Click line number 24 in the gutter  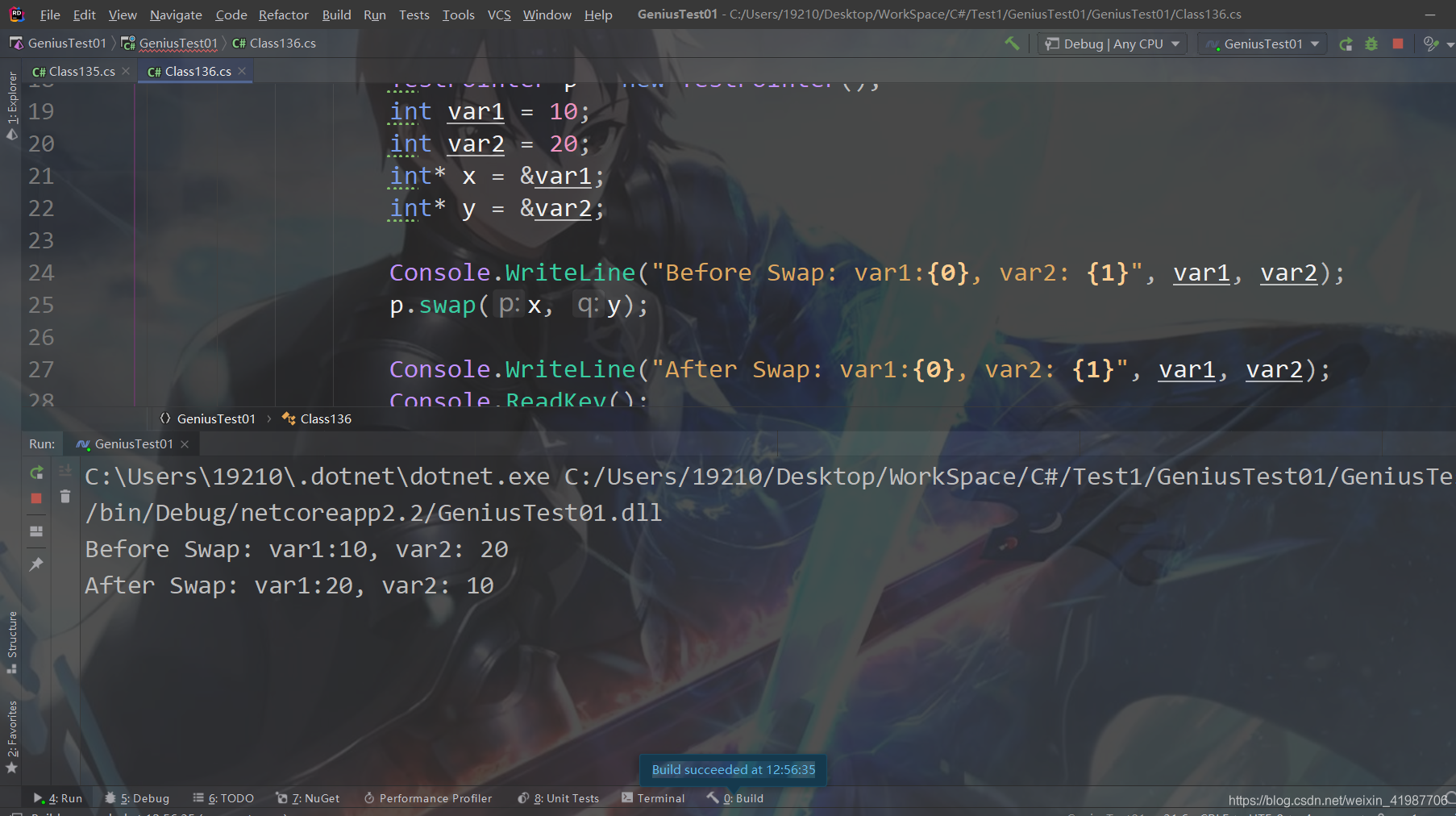41,273
